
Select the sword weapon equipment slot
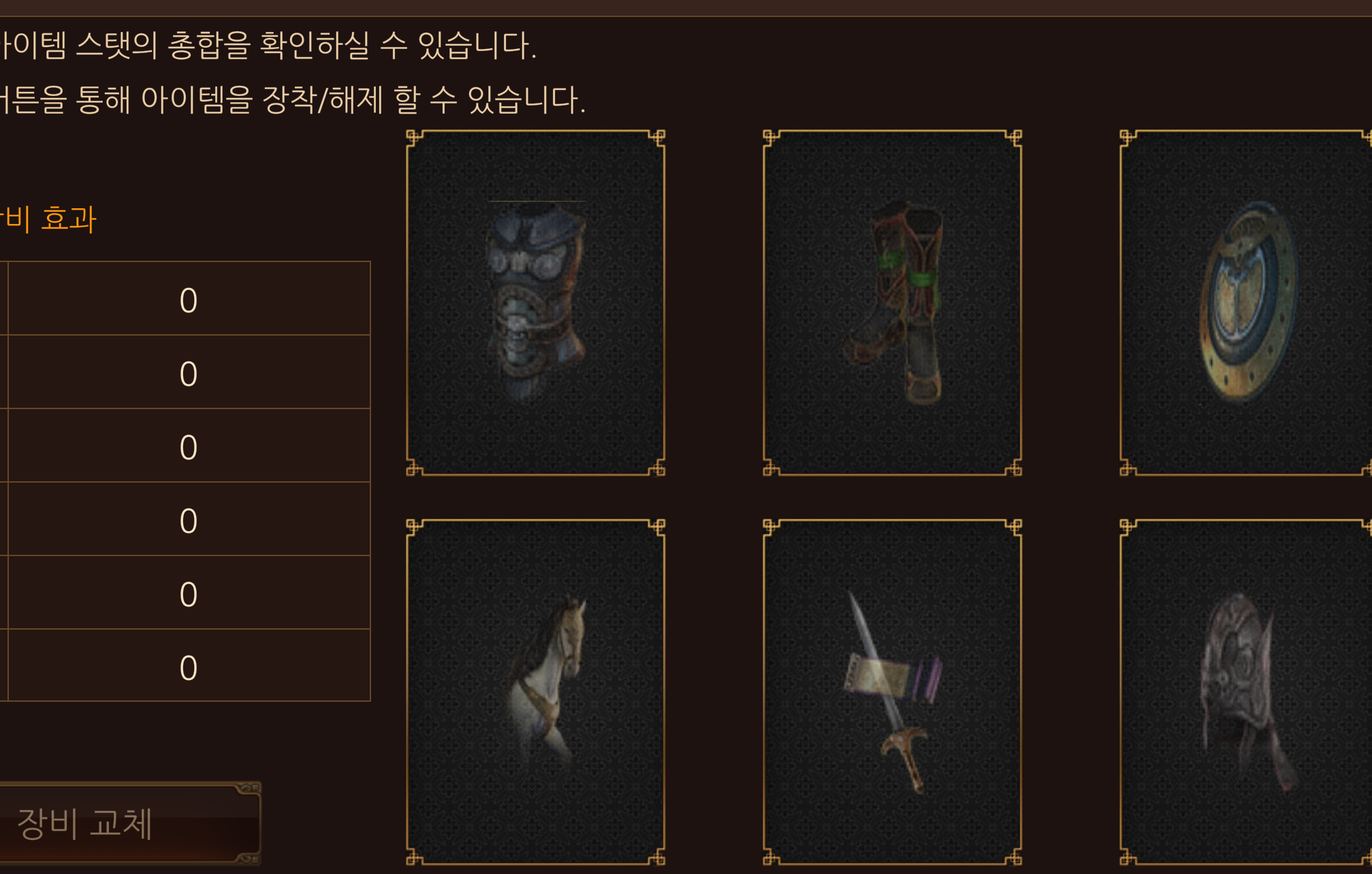coord(892,692)
